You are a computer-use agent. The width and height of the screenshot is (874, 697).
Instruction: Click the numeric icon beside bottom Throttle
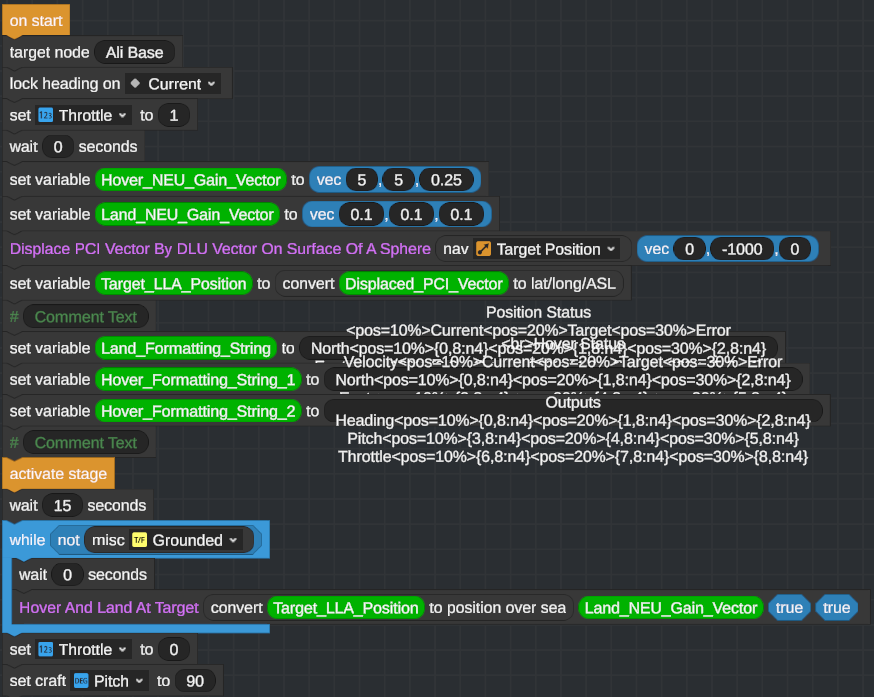(46, 650)
